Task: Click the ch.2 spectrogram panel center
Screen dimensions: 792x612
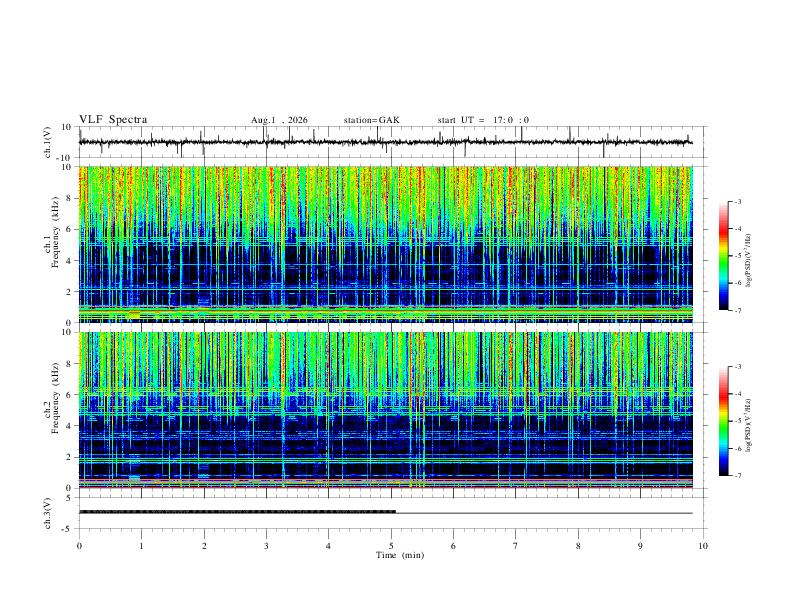Action: (x=385, y=410)
